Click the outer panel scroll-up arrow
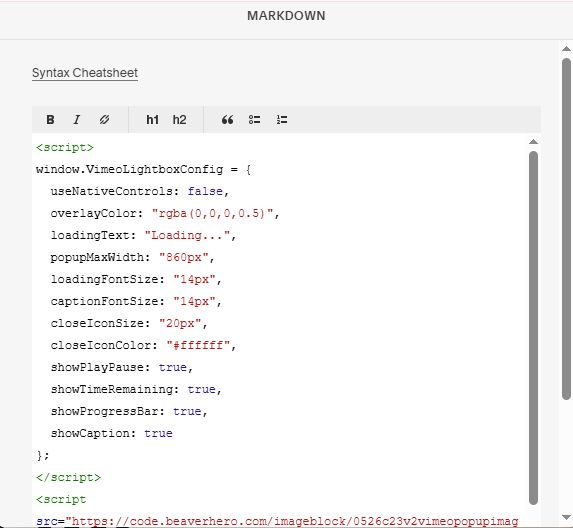Screen dimensions: 573x528 point(566,49)
